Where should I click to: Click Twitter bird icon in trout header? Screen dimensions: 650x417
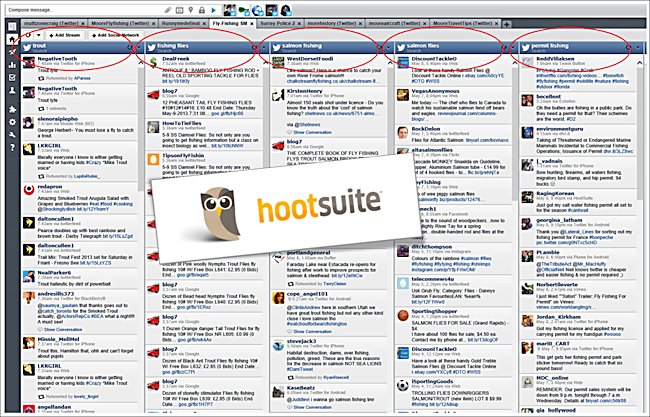pyautogui.click(x=27, y=48)
